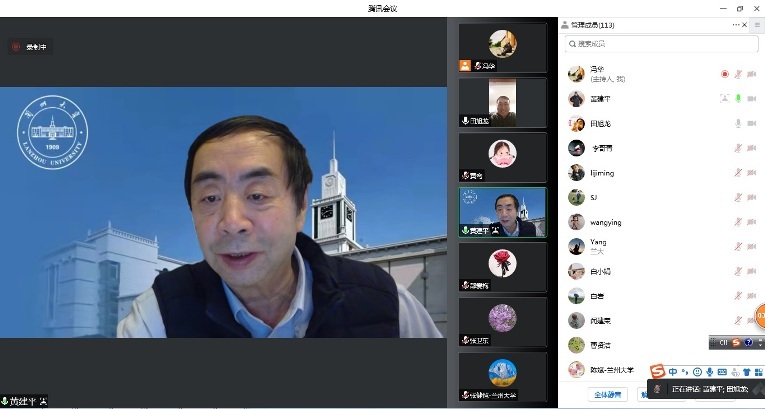765x409 pixels.
Task: Mute the green active microphone in member list
Action: (x=738, y=99)
